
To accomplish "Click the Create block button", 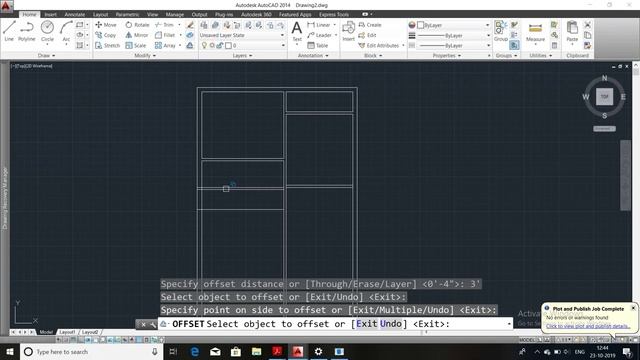I will pyautogui.click(x=370, y=25).
